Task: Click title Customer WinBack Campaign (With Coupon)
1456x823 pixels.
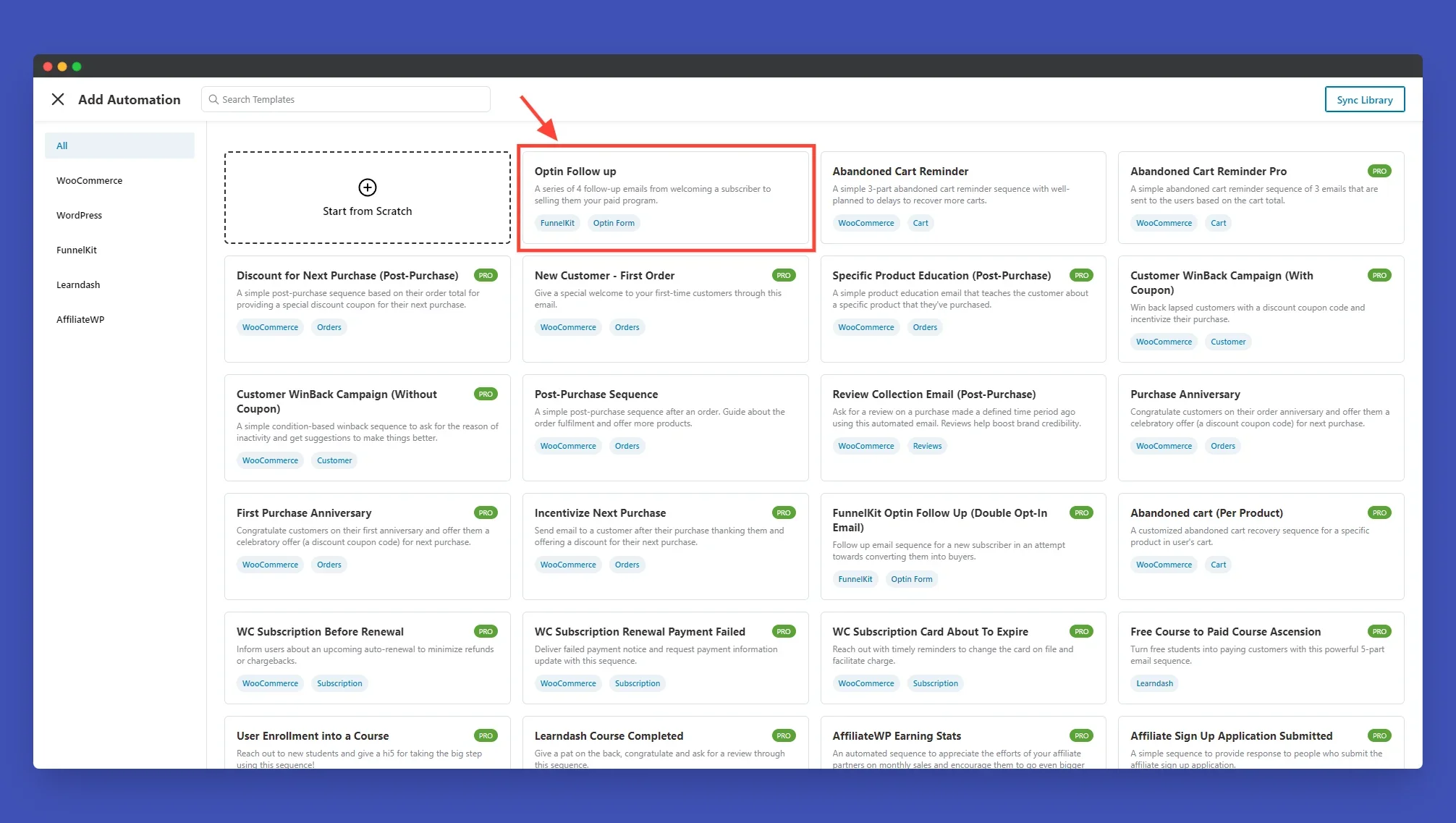Action: [1222, 283]
